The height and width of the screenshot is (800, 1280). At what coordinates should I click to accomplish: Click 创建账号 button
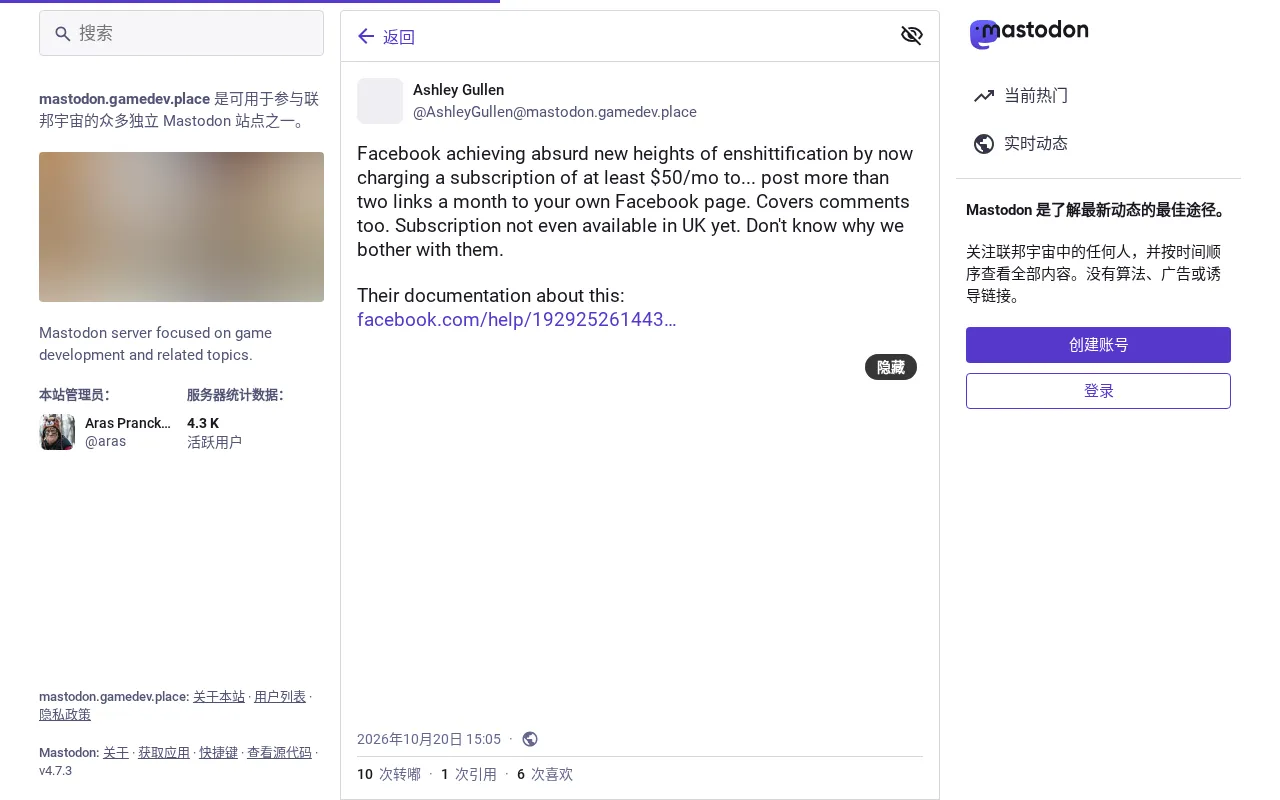pyautogui.click(x=1098, y=345)
